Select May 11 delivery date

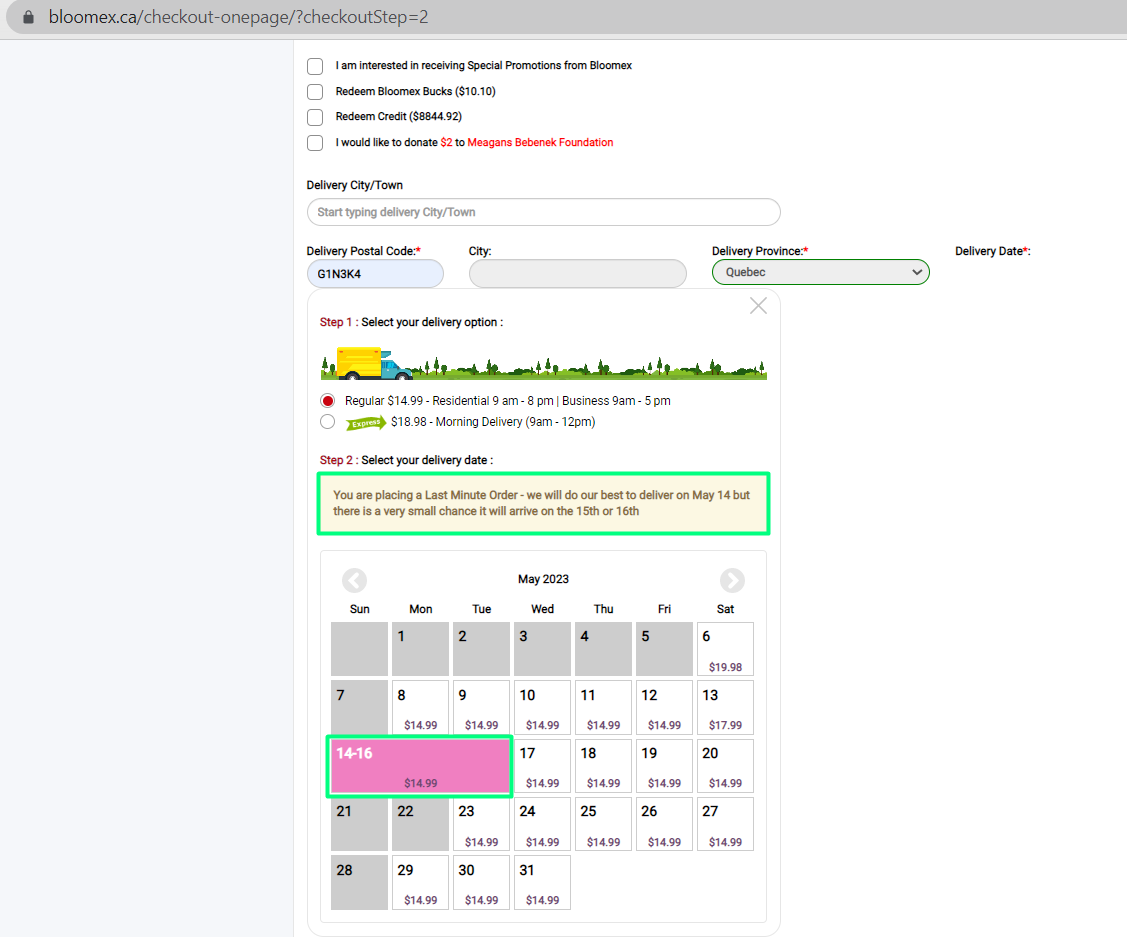(604, 708)
